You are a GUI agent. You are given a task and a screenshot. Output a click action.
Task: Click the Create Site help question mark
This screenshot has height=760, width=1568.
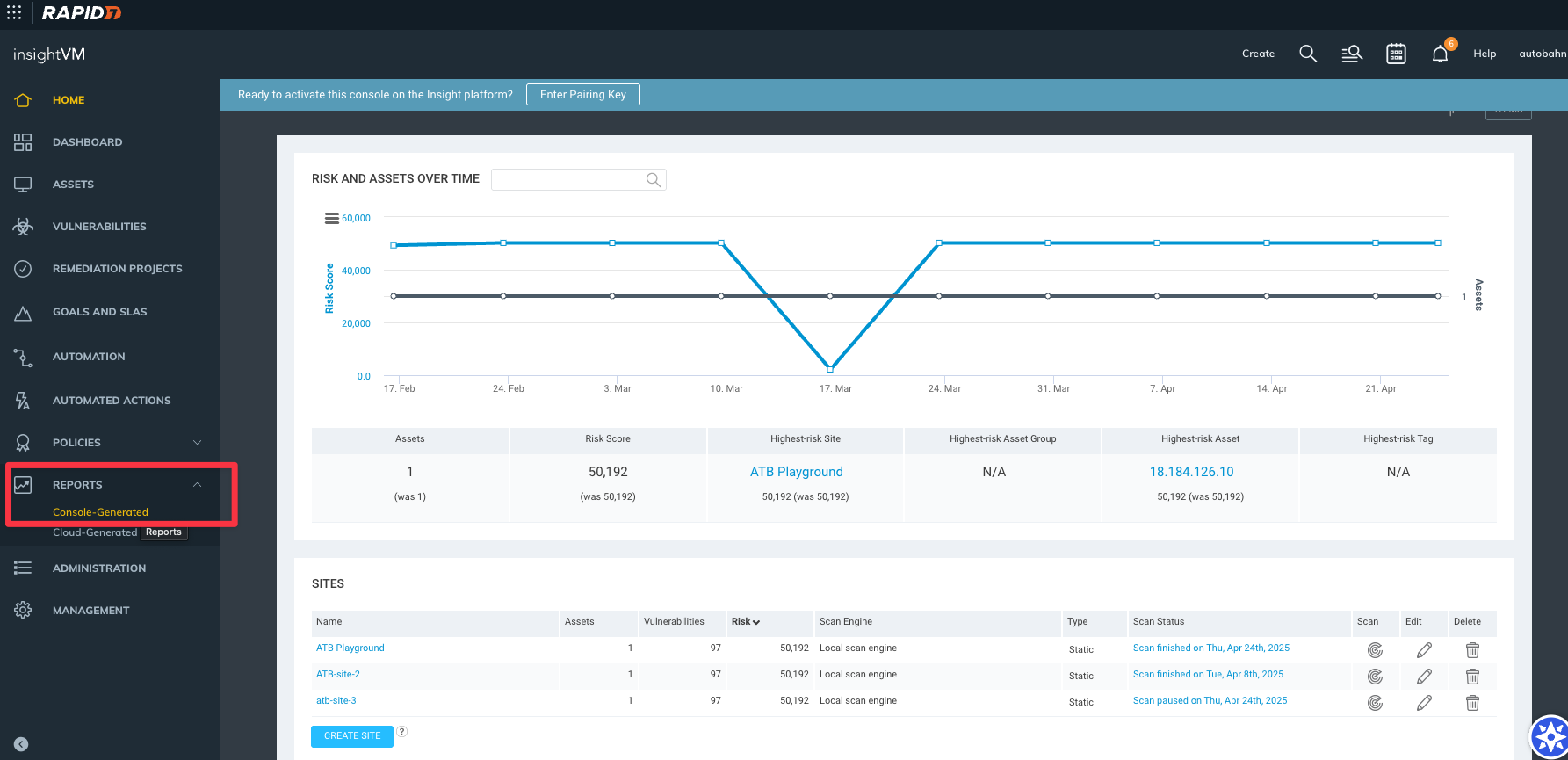[x=401, y=732]
